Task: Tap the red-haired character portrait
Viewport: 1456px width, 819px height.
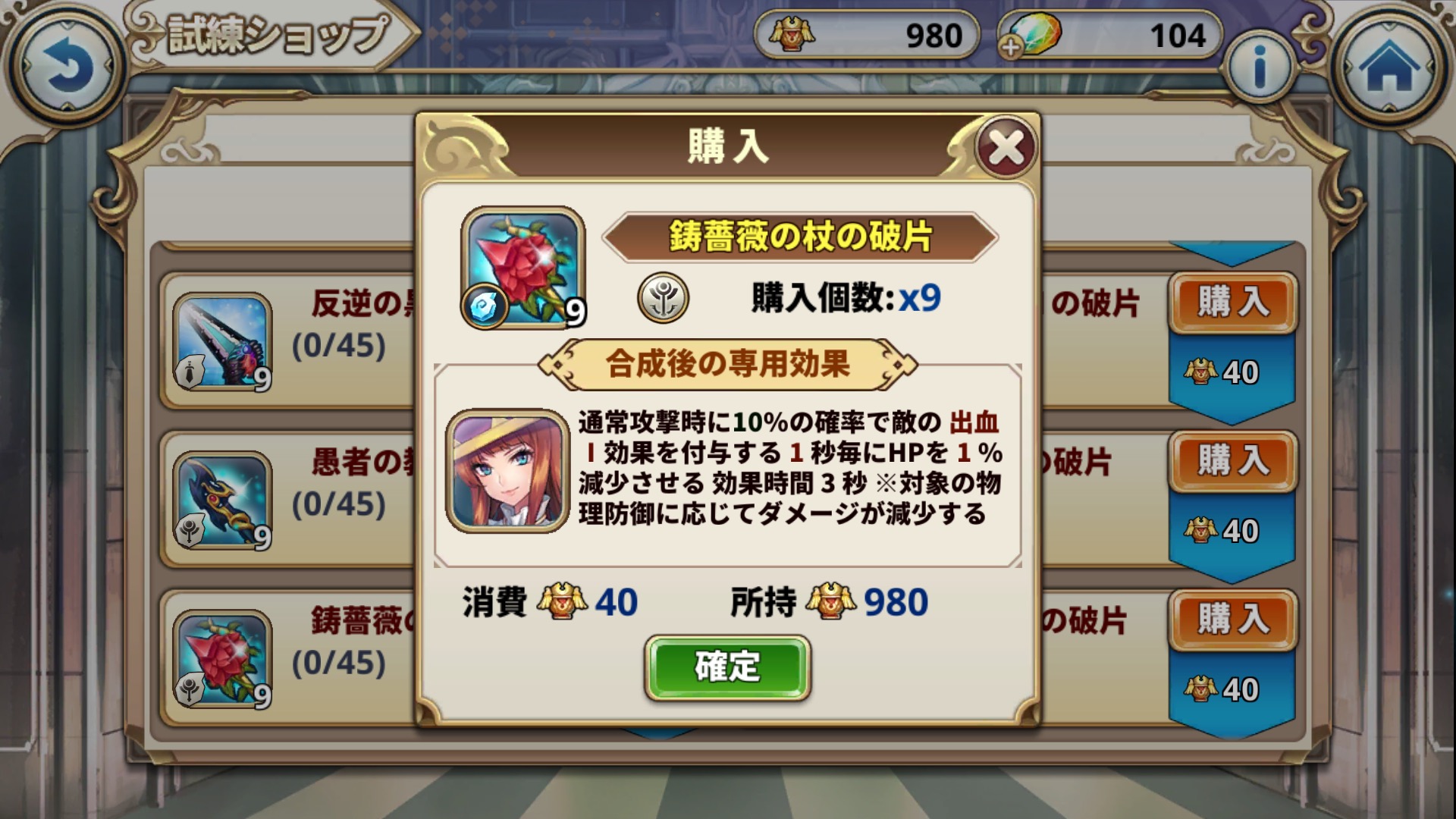Action: click(507, 470)
